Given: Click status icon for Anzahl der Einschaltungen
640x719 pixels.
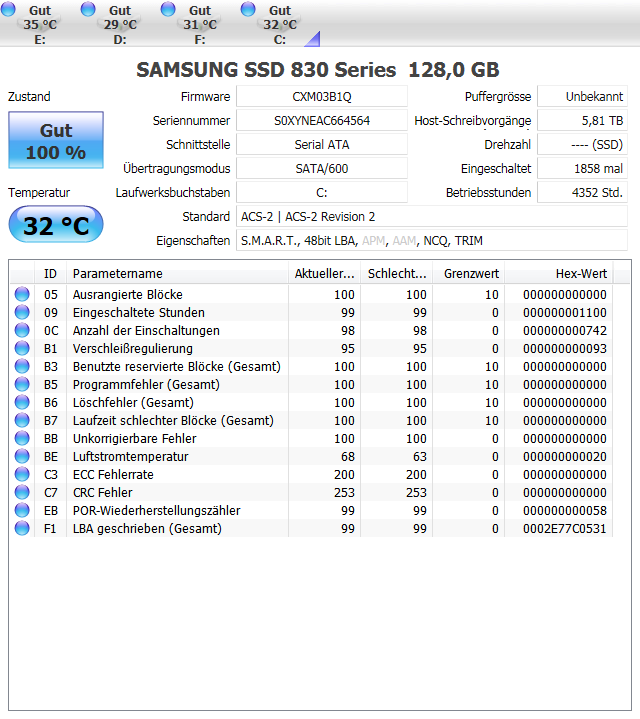Looking at the screenshot, I should coord(22,330).
